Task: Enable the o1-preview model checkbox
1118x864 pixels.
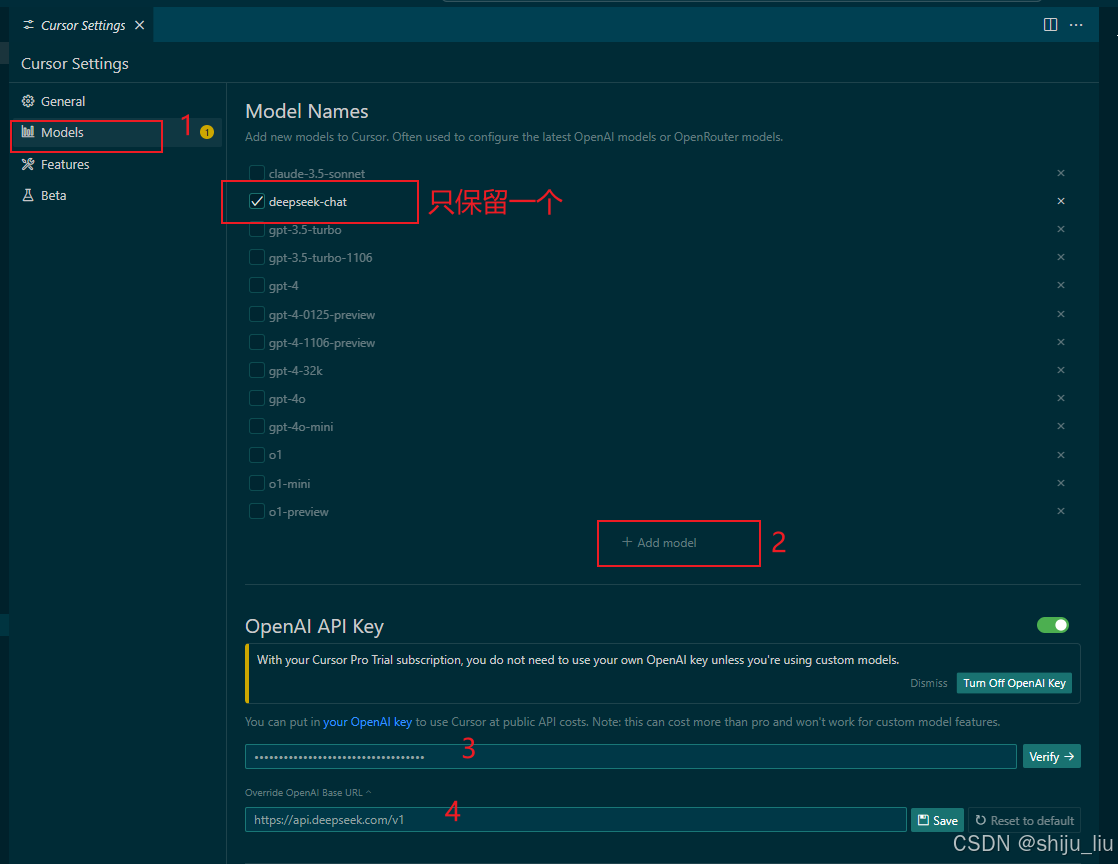Action: click(x=257, y=512)
